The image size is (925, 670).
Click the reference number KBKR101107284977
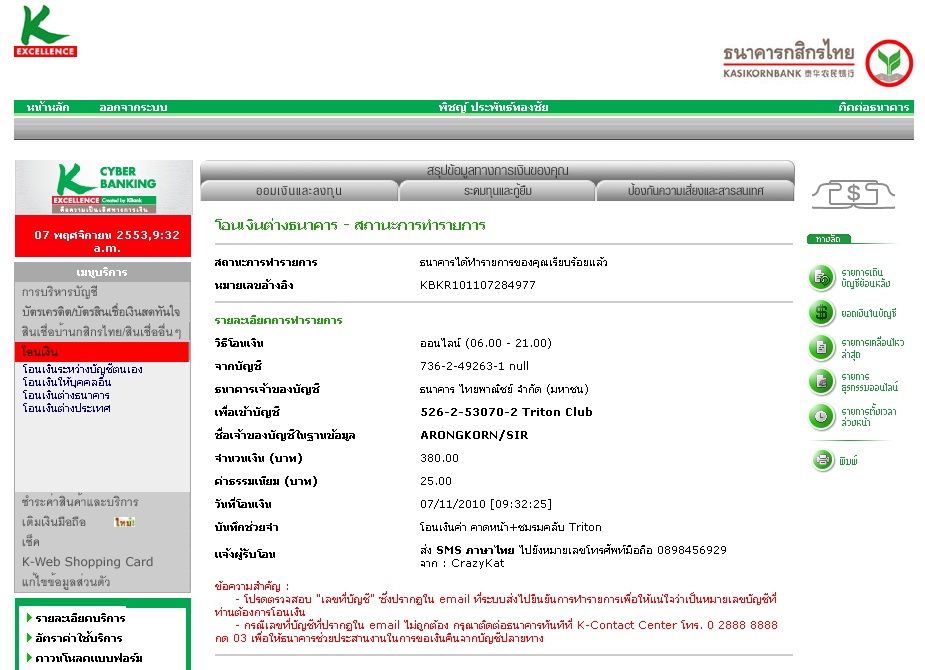[478, 285]
